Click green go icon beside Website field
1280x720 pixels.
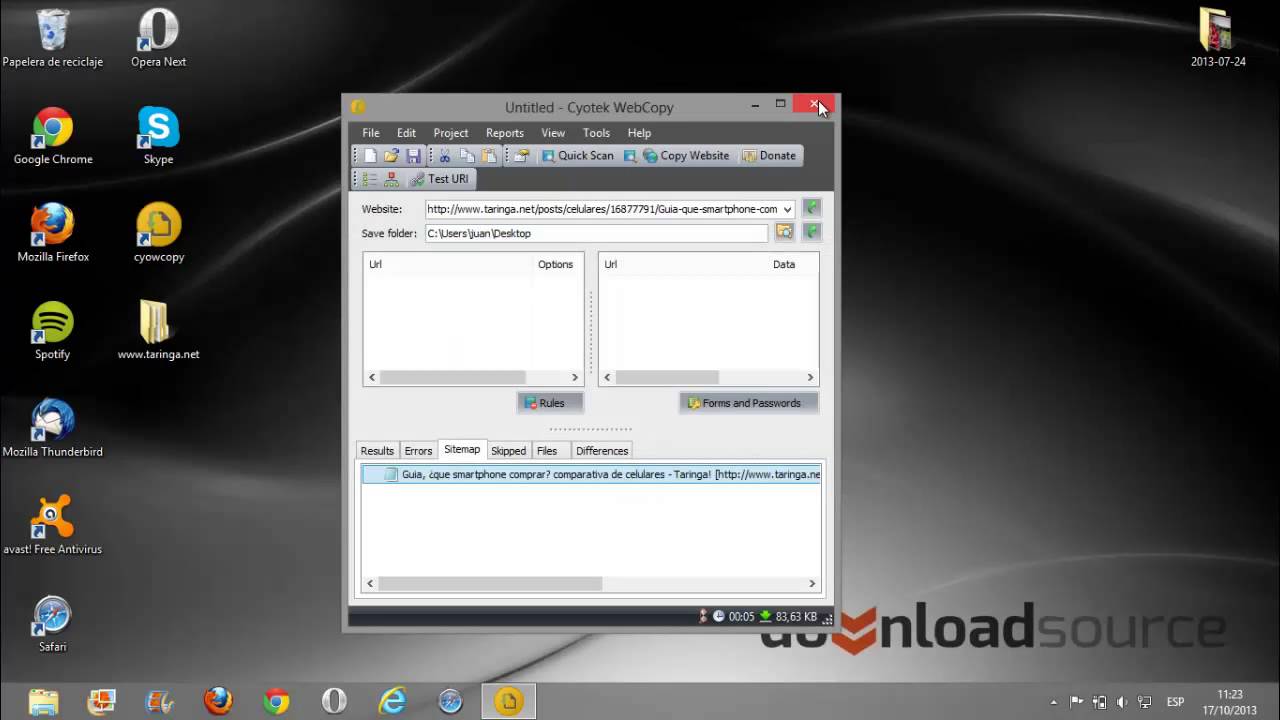(812, 208)
